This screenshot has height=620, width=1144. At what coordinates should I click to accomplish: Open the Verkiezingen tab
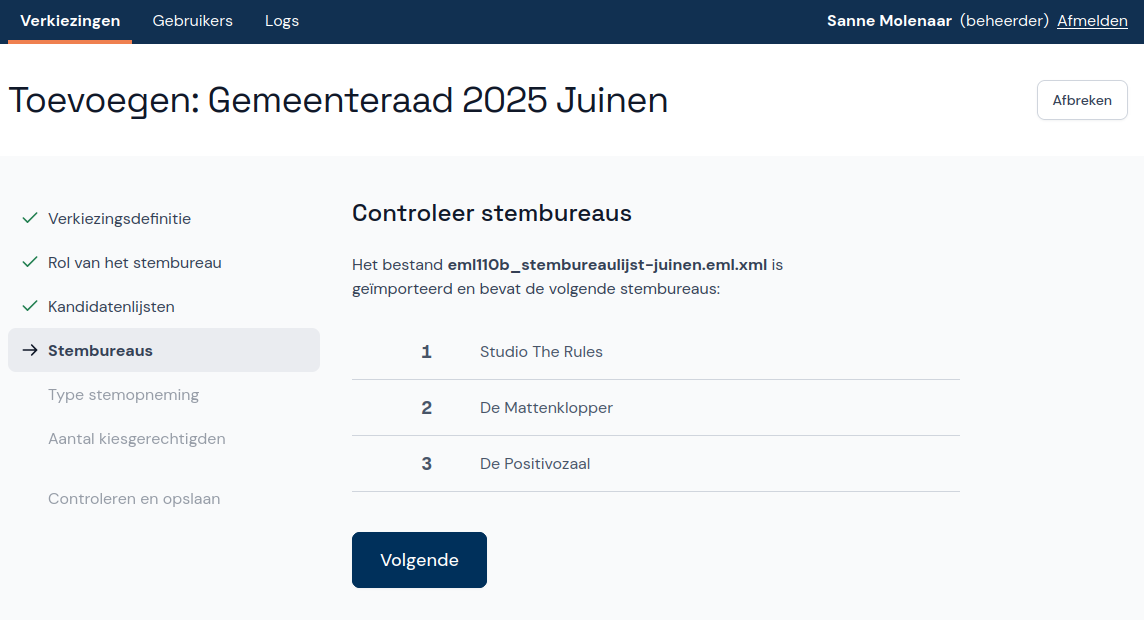pos(70,21)
